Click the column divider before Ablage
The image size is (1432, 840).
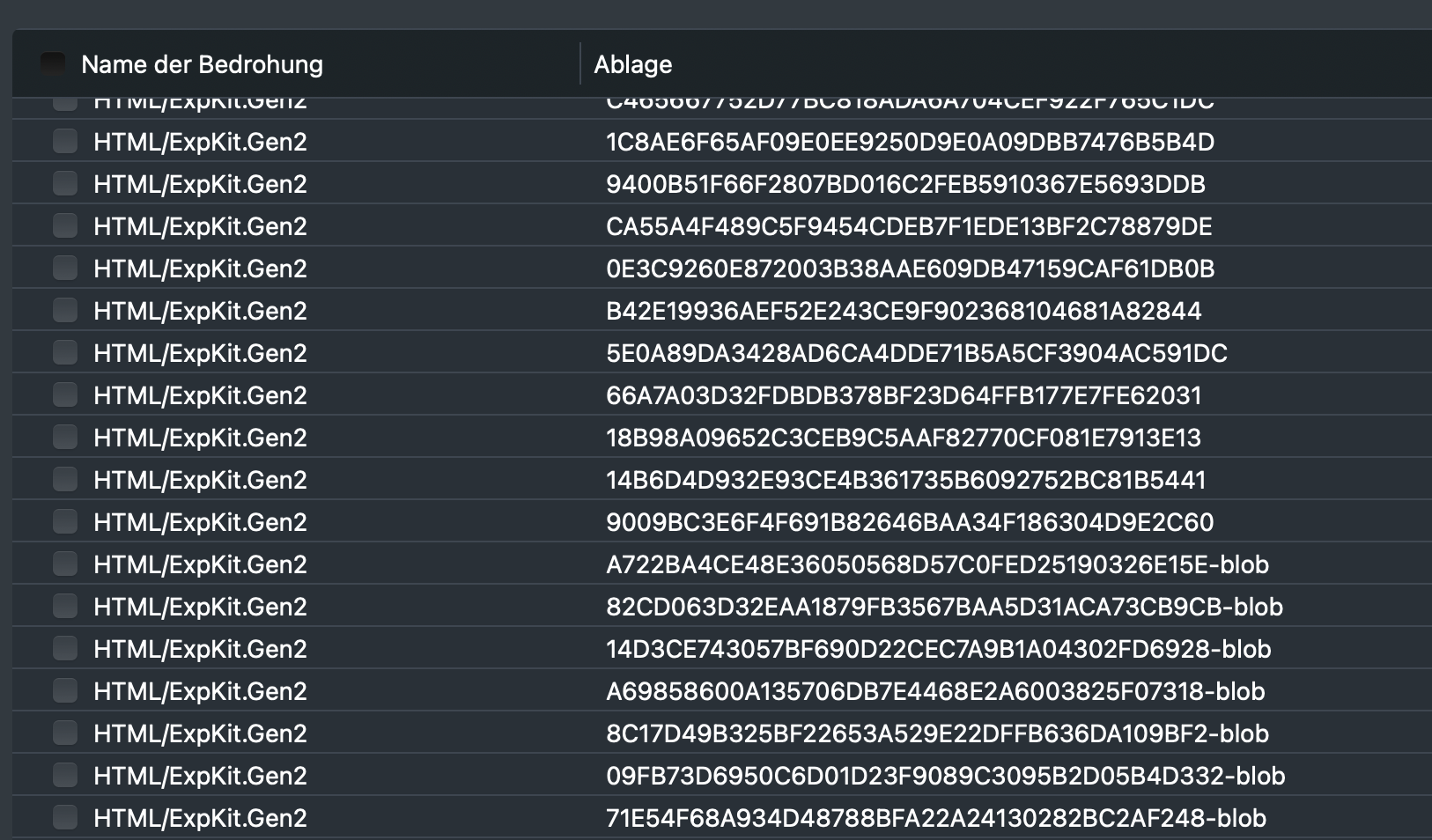pos(580,64)
